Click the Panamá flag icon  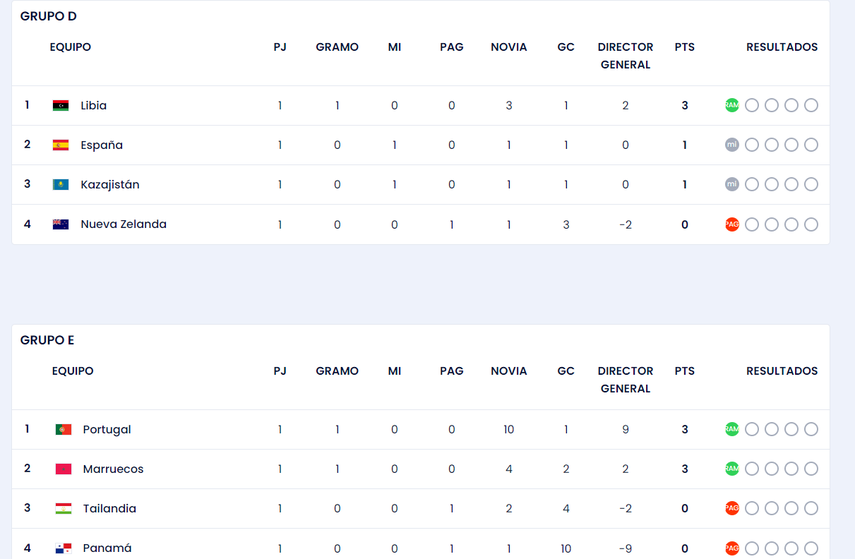click(x=63, y=548)
